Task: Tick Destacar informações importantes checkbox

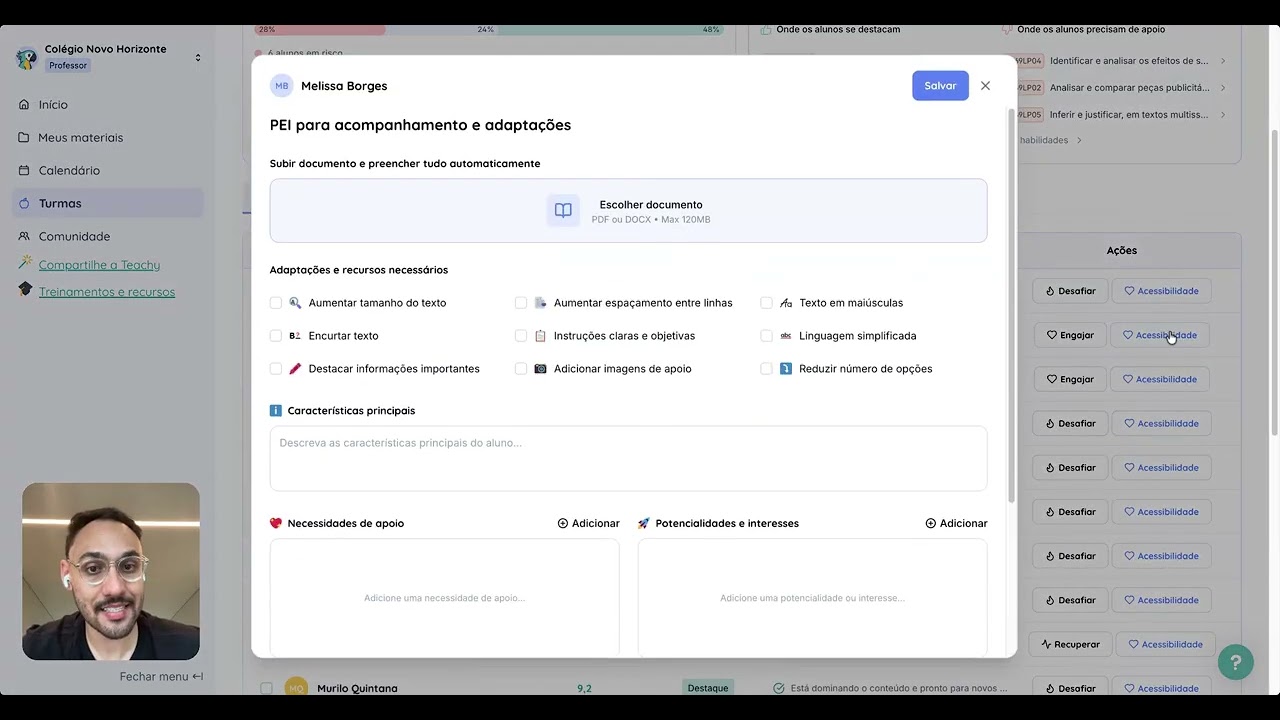Action: (x=276, y=369)
